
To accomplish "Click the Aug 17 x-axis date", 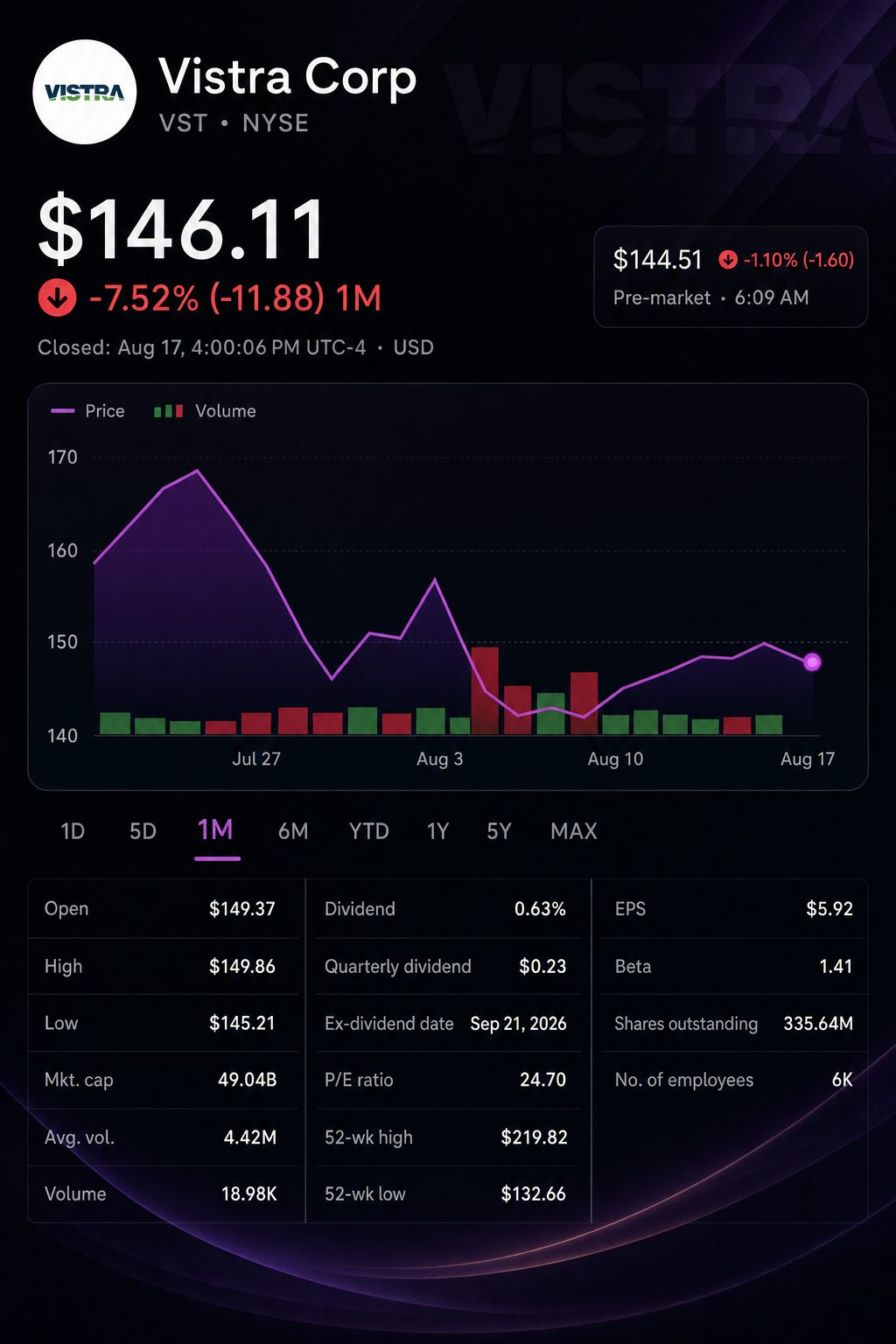I will [x=808, y=759].
